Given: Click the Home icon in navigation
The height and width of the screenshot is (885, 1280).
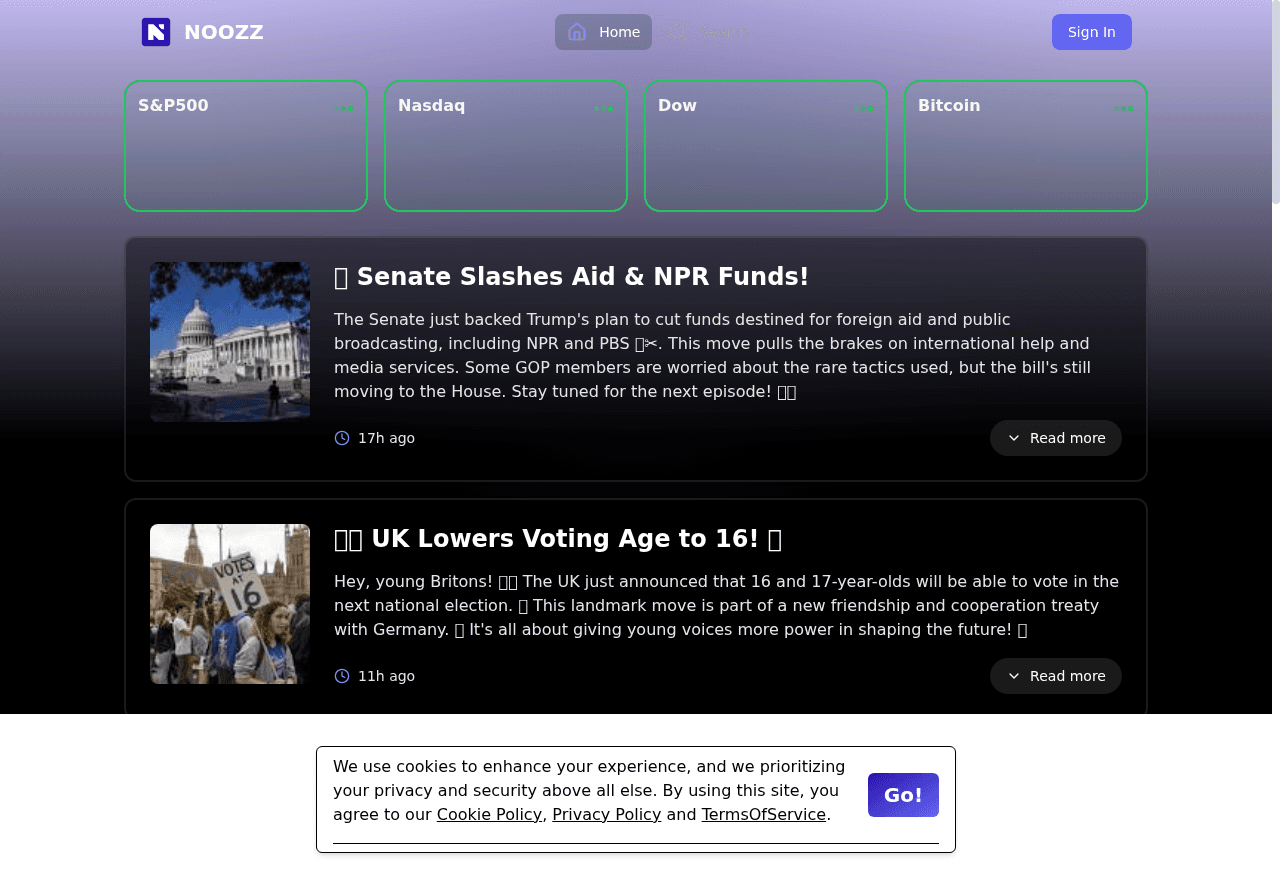Looking at the screenshot, I should point(577,32).
